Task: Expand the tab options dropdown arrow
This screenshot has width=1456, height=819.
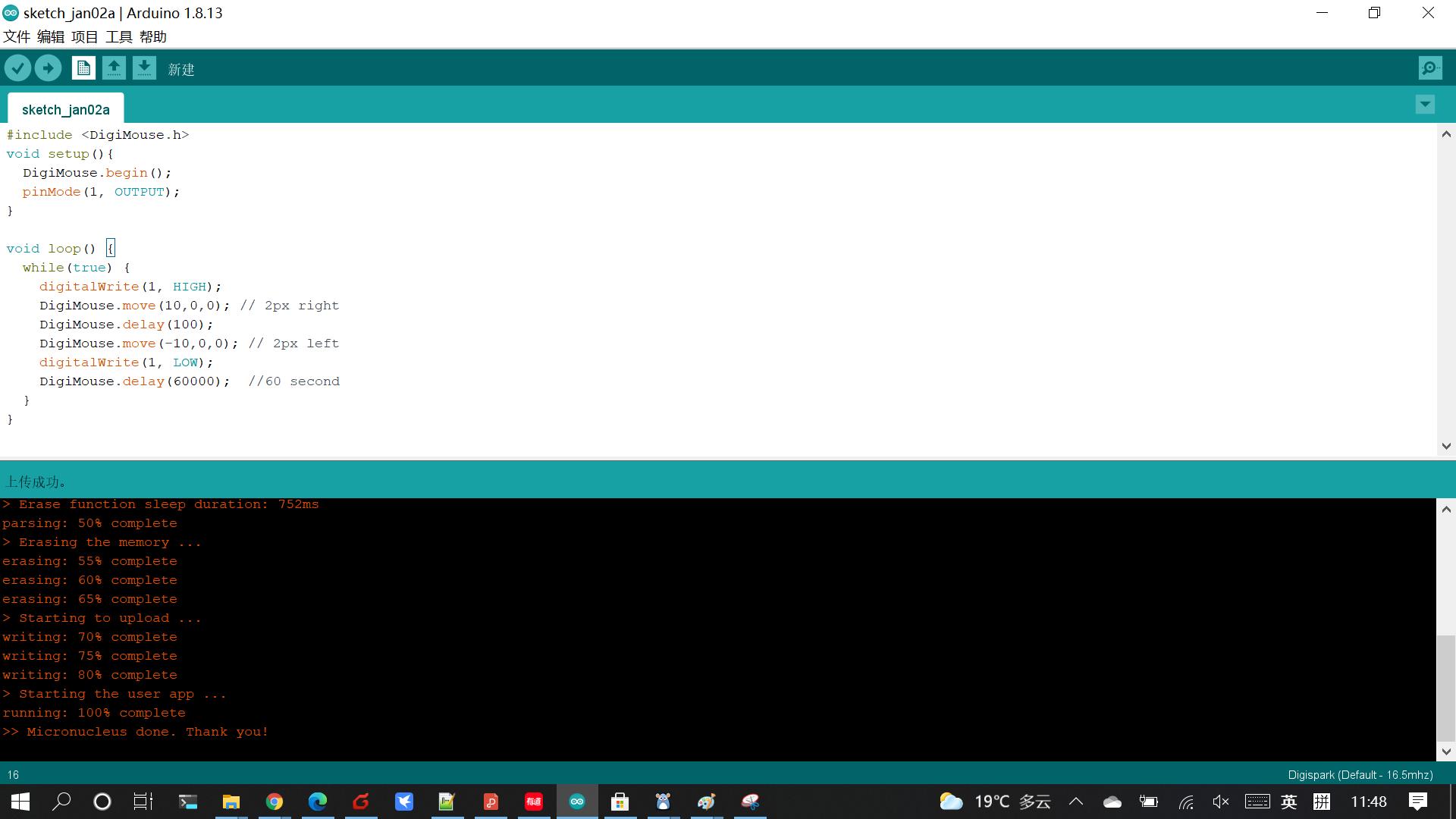Action: 1425,105
